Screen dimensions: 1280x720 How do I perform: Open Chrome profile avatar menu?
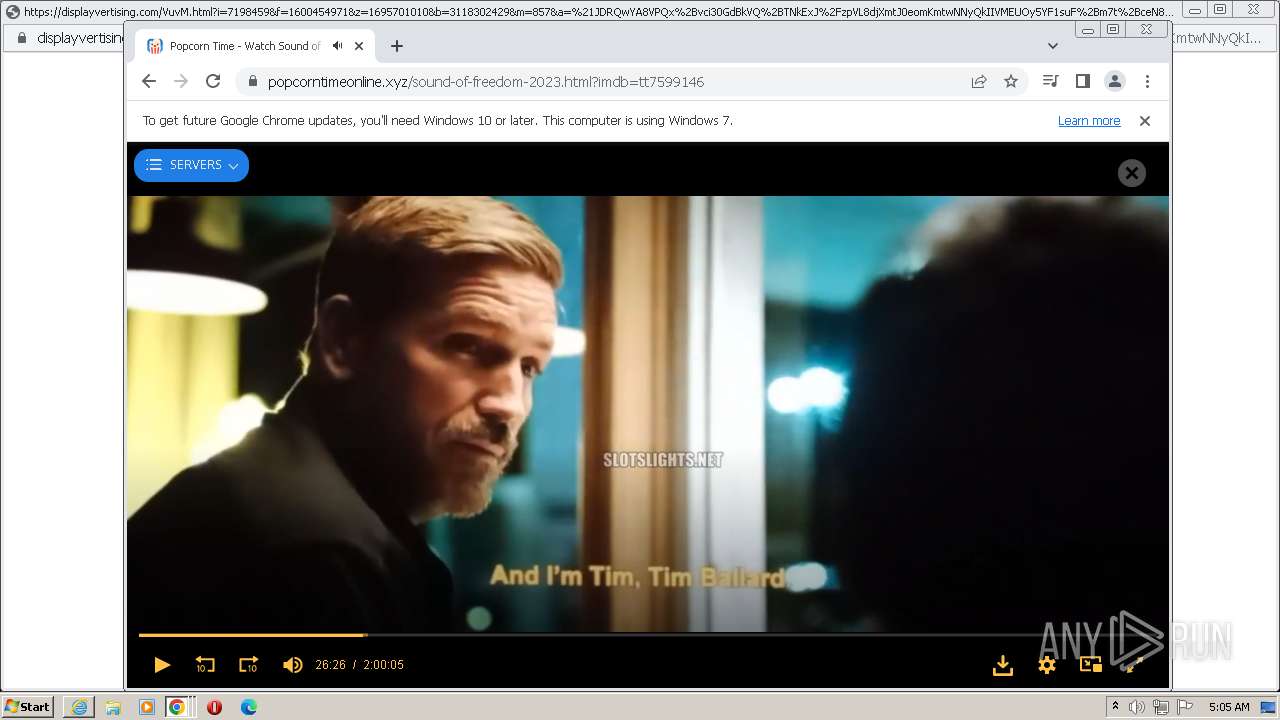point(1115,81)
